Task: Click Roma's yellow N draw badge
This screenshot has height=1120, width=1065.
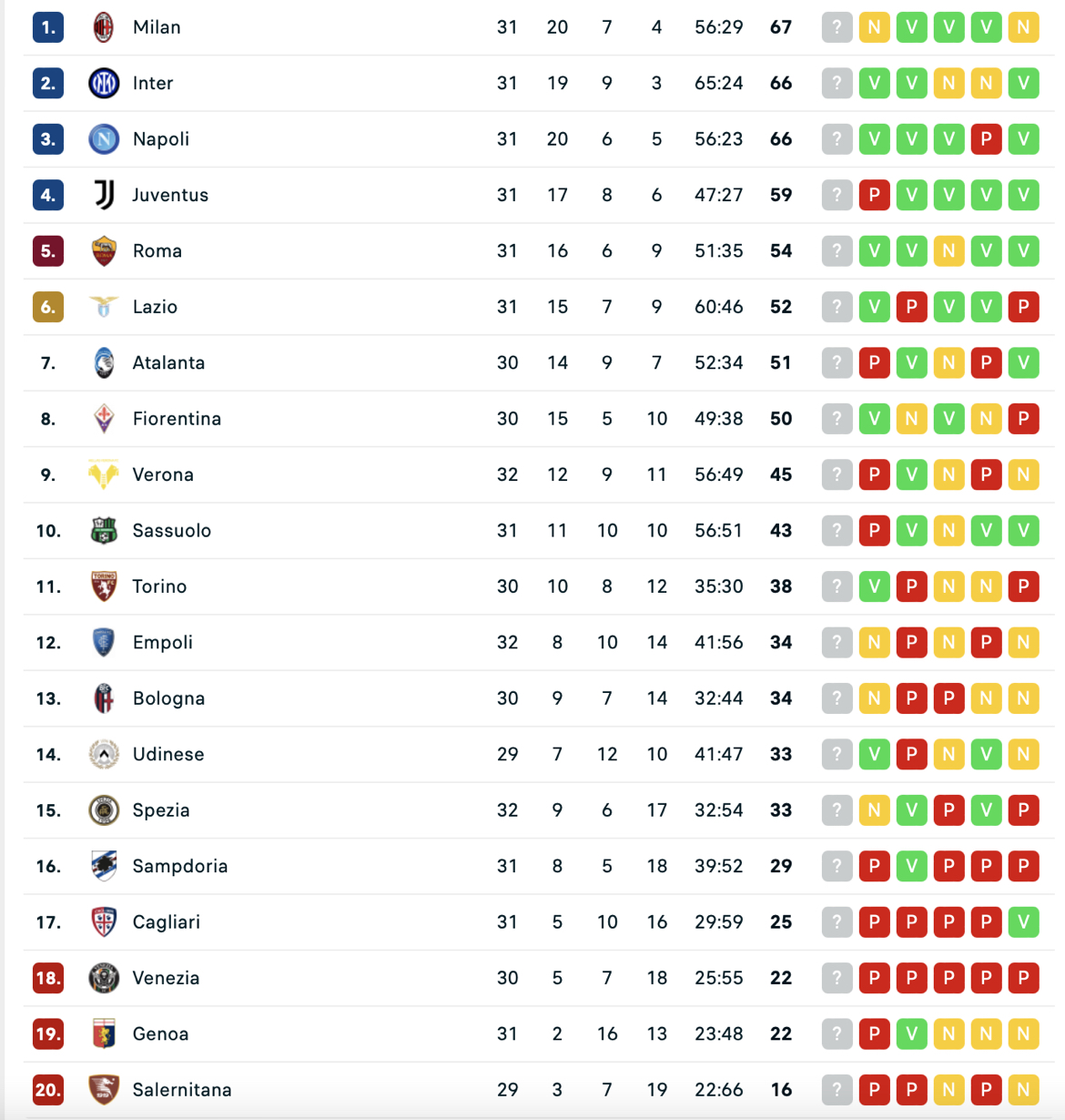Action: tap(948, 251)
